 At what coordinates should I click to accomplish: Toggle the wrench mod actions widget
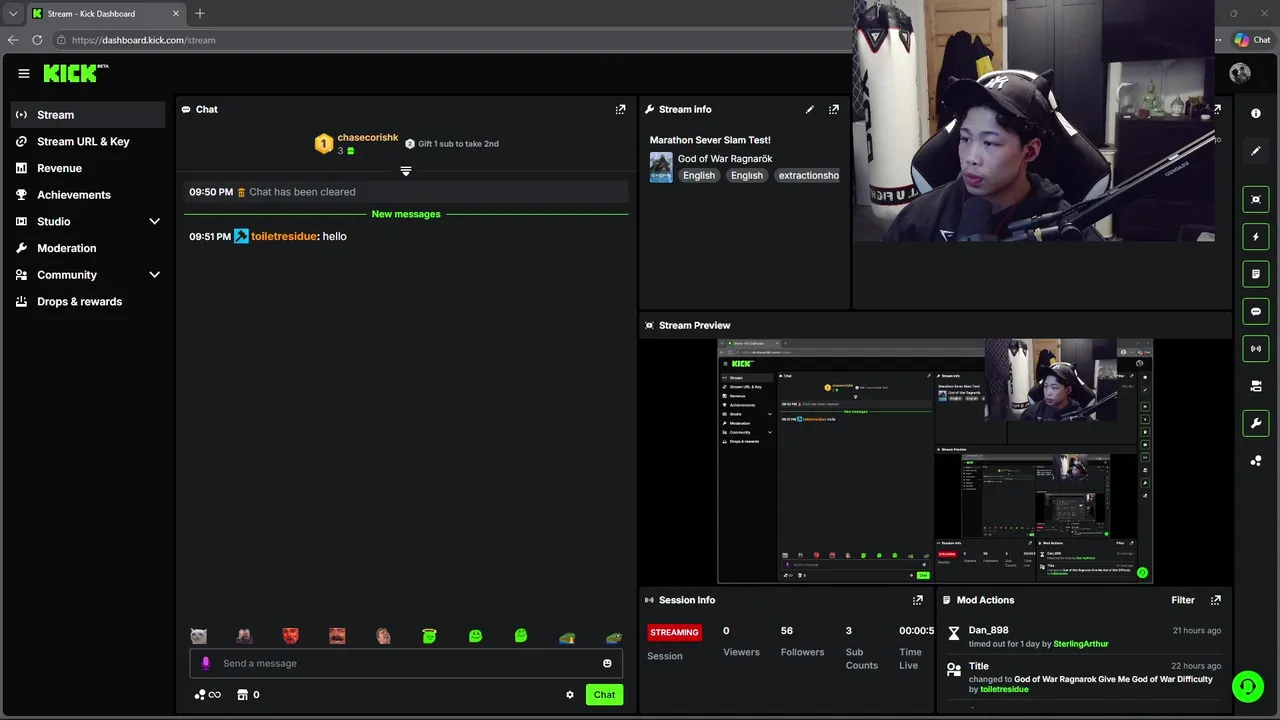click(x=1256, y=423)
